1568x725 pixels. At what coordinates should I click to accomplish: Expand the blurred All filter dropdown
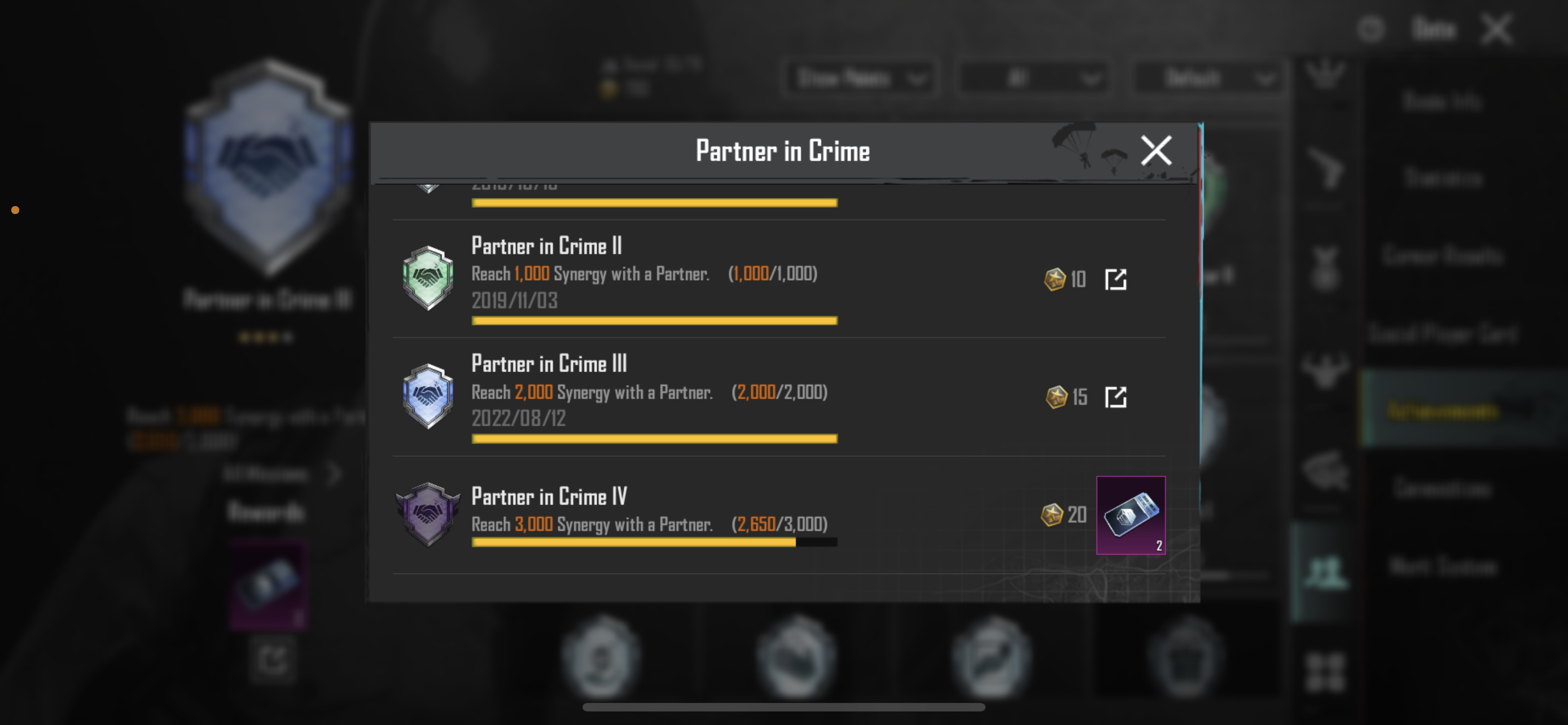1032,78
